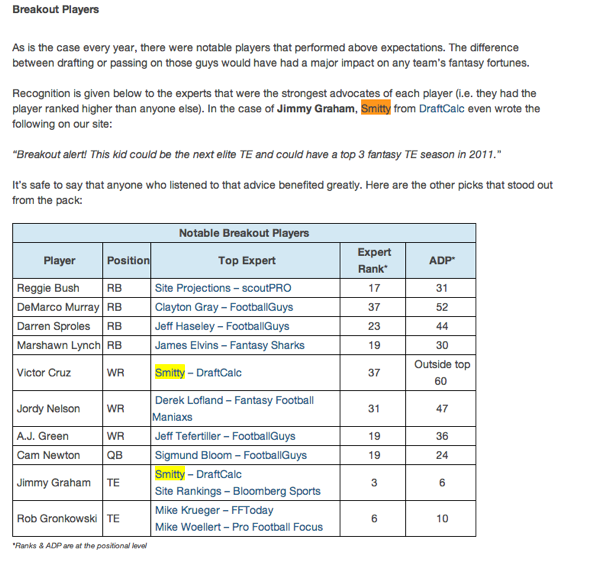Open Sigmund Bloom – FootballGuys link
Viewport: 600px width, 569px height.
(x=231, y=455)
